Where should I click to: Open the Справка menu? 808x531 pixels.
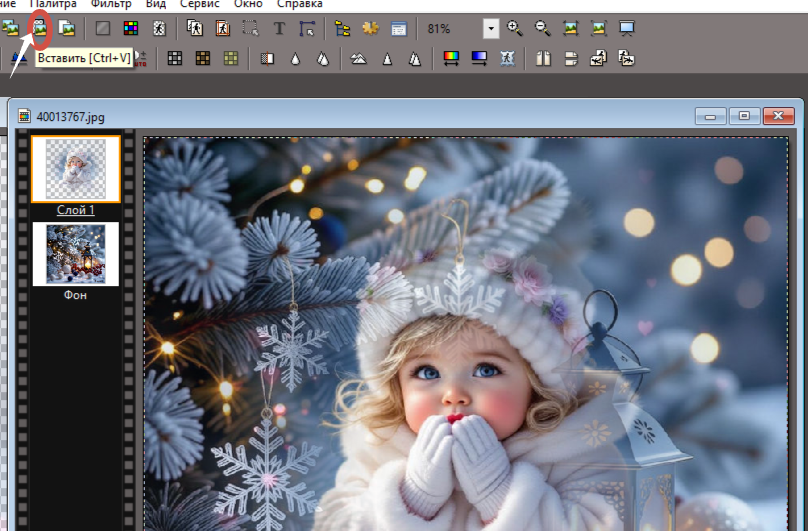pos(300,4)
